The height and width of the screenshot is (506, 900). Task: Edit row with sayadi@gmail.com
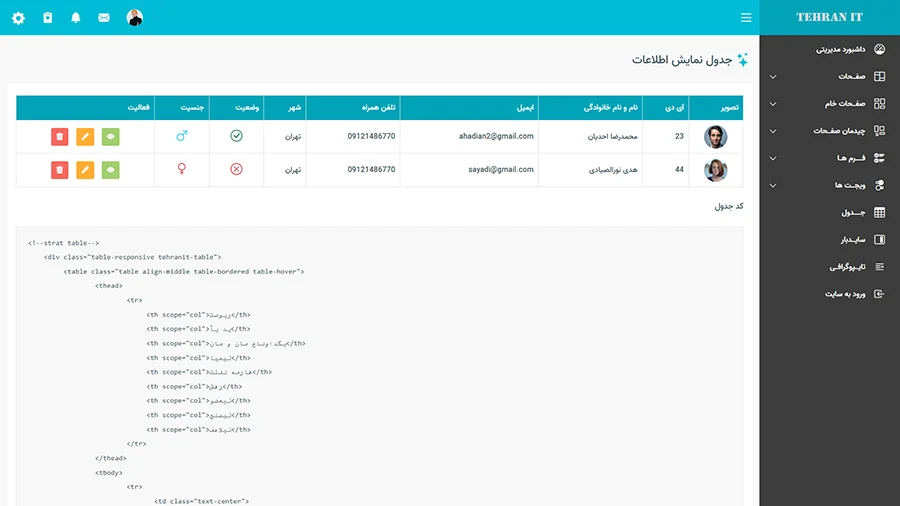click(x=85, y=170)
